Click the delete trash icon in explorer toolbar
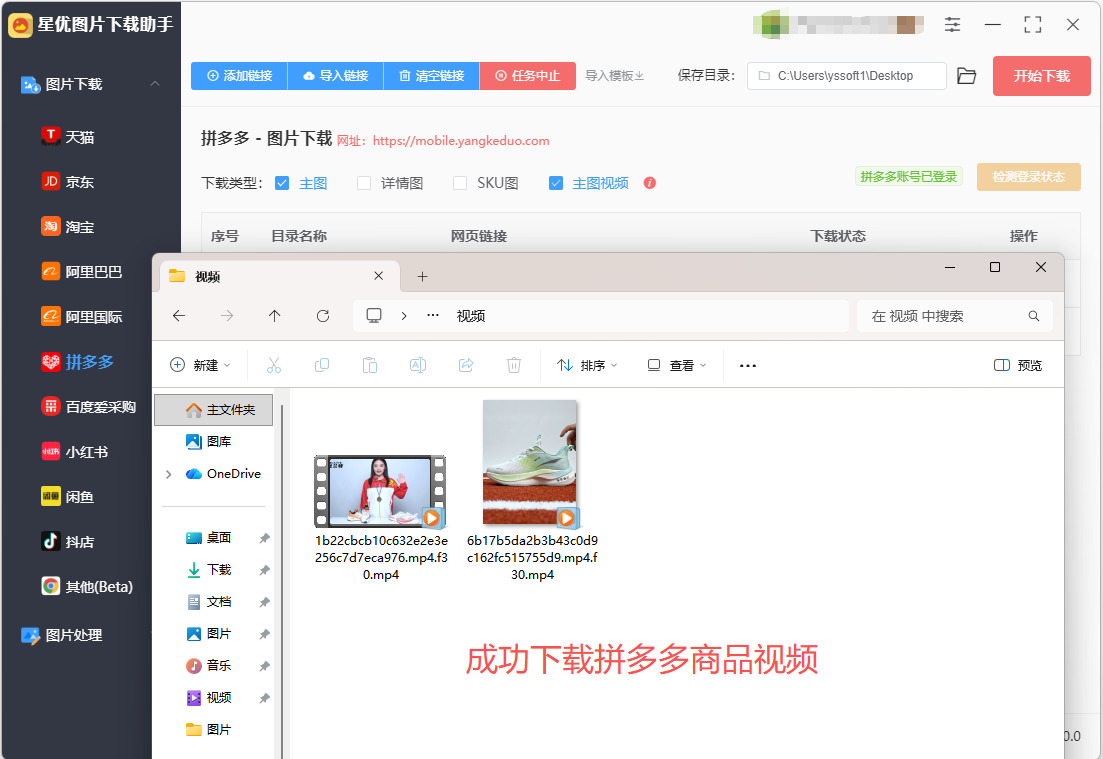Viewport: 1103px width, 759px height. click(514, 365)
